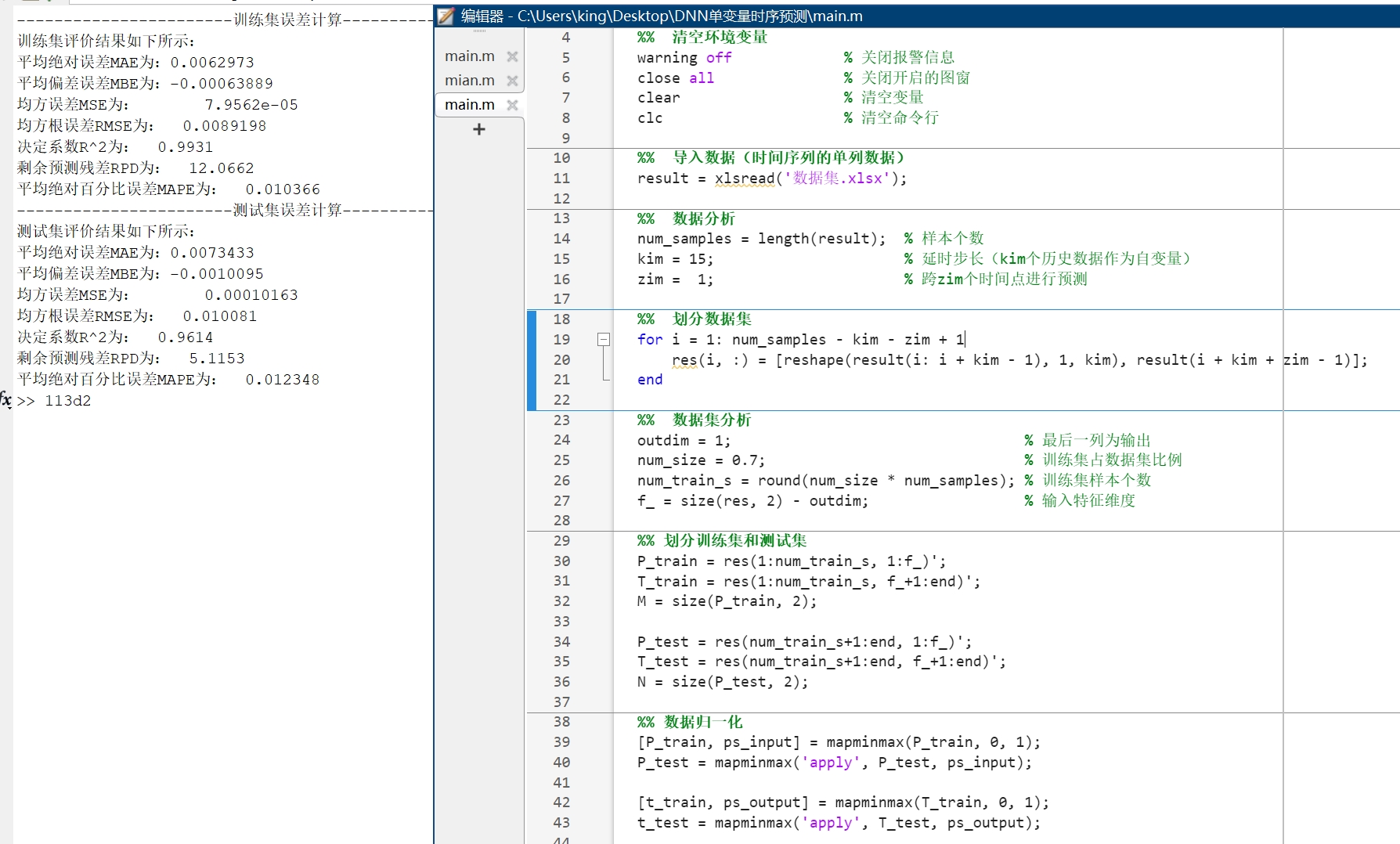Switch to the mian.m tab
The image size is (1400, 844).
pyautogui.click(x=468, y=80)
